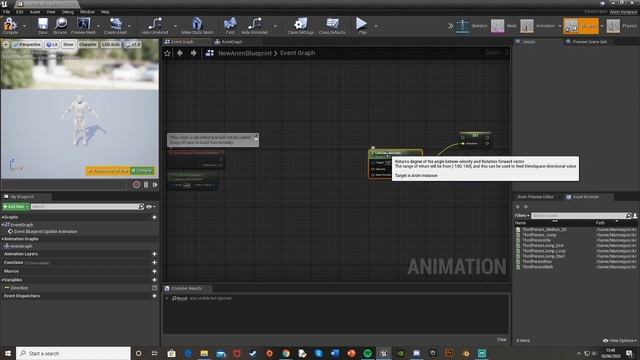
Task: Switch to the Anim Preview Editor tab
Action: click(x=535, y=197)
